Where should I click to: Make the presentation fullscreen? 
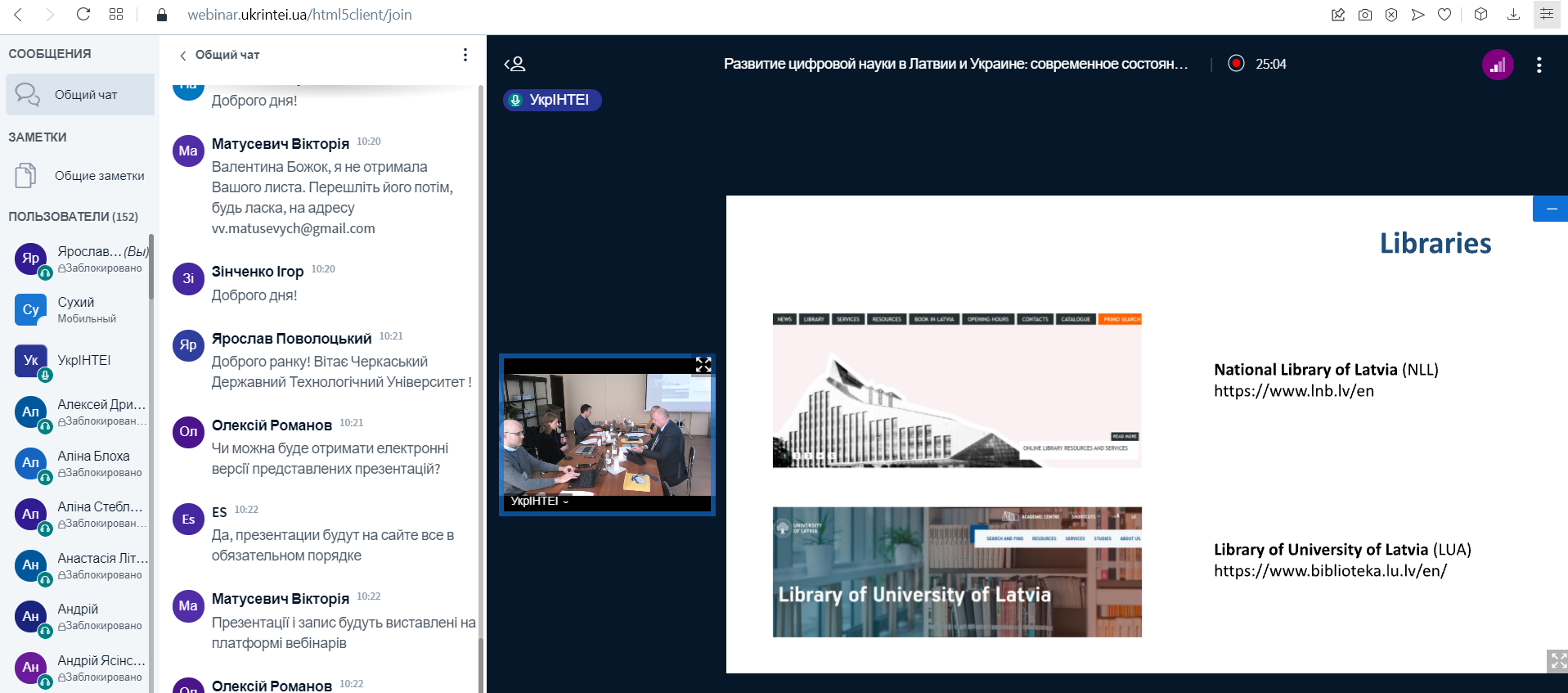pos(1557,660)
